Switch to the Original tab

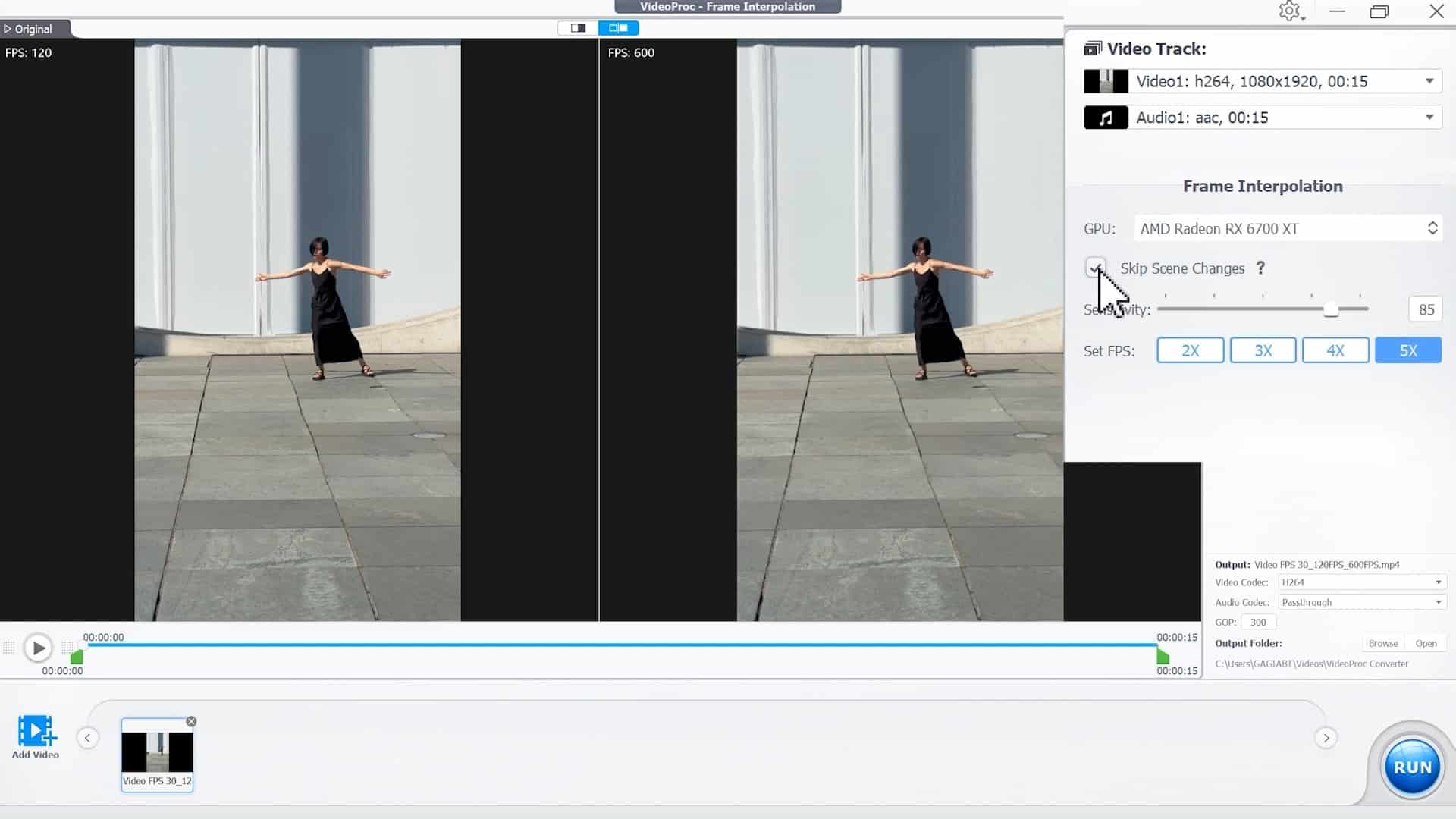30,28
